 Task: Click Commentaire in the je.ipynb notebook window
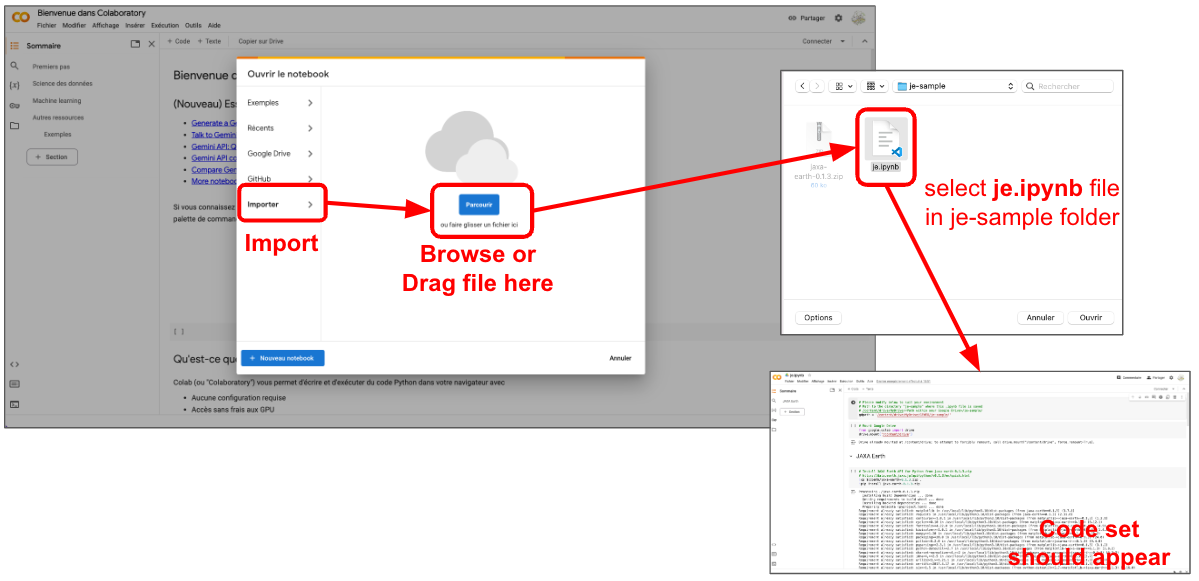(x=1128, y=377)
